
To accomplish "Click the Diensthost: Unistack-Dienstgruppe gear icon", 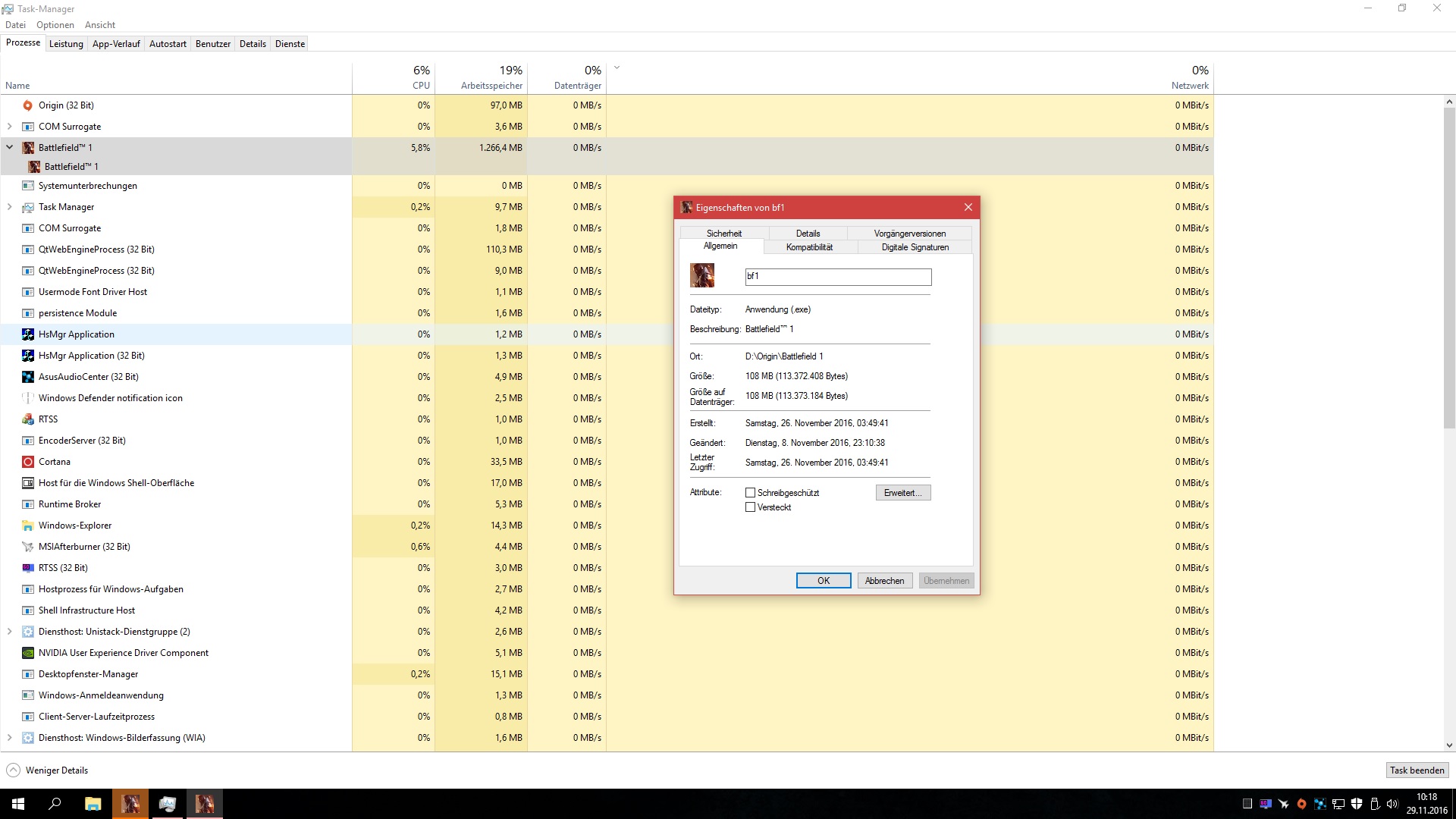I will pos(28,632).
